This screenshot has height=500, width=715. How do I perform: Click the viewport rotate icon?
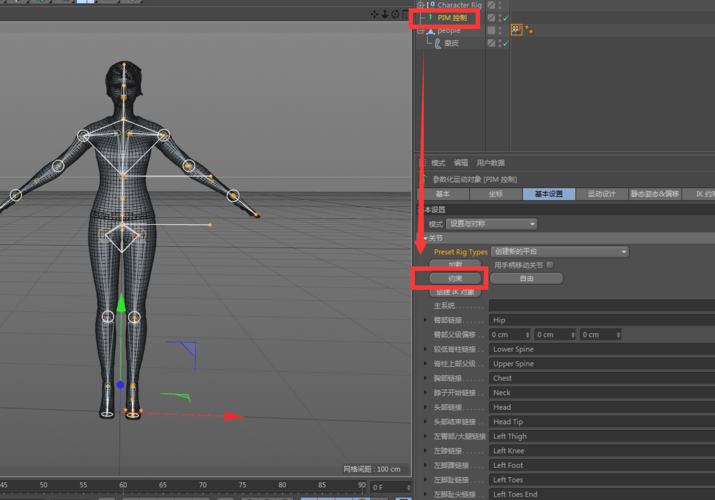point(397,14)
